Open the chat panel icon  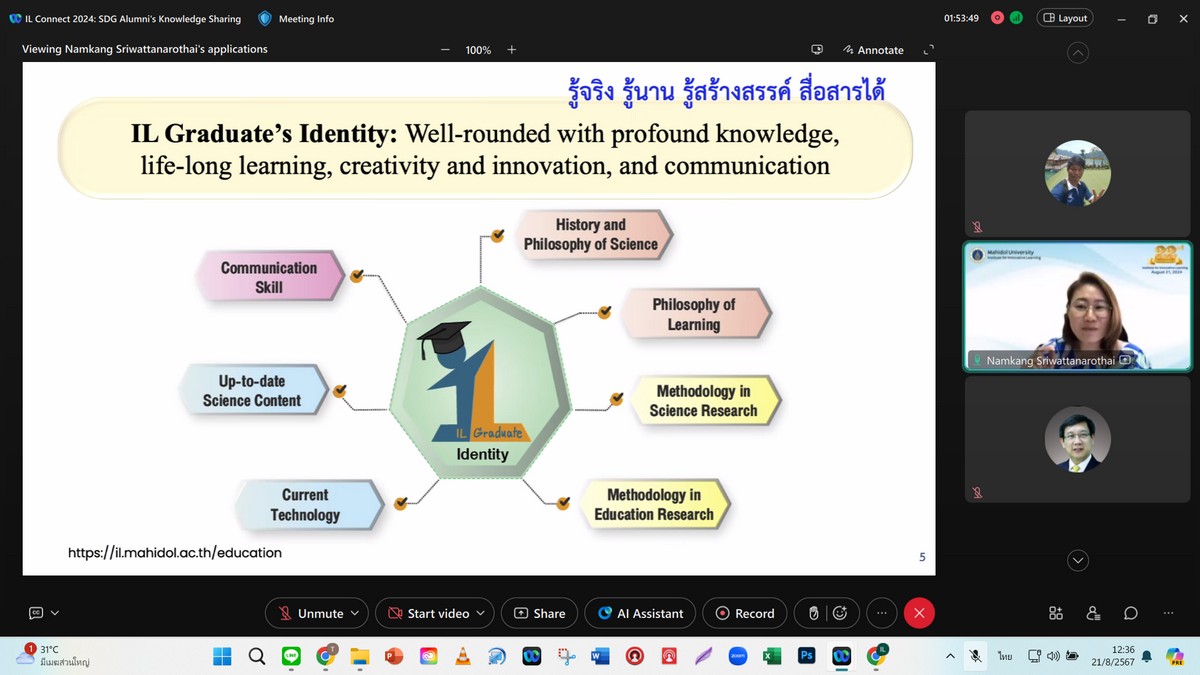pyautogui.click(x=1131, y=613)
